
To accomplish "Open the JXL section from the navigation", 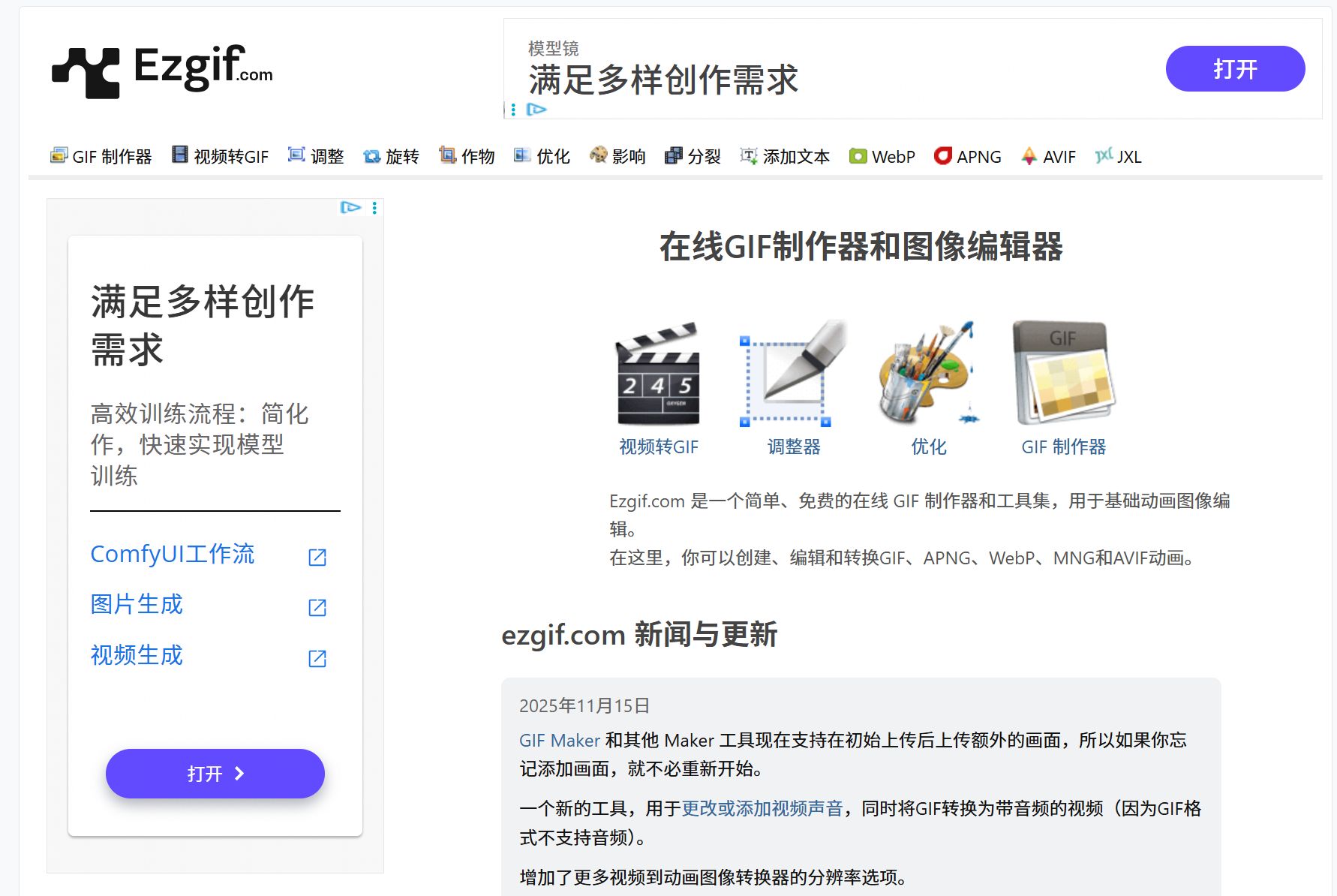I will click(x=1119, y=156).
